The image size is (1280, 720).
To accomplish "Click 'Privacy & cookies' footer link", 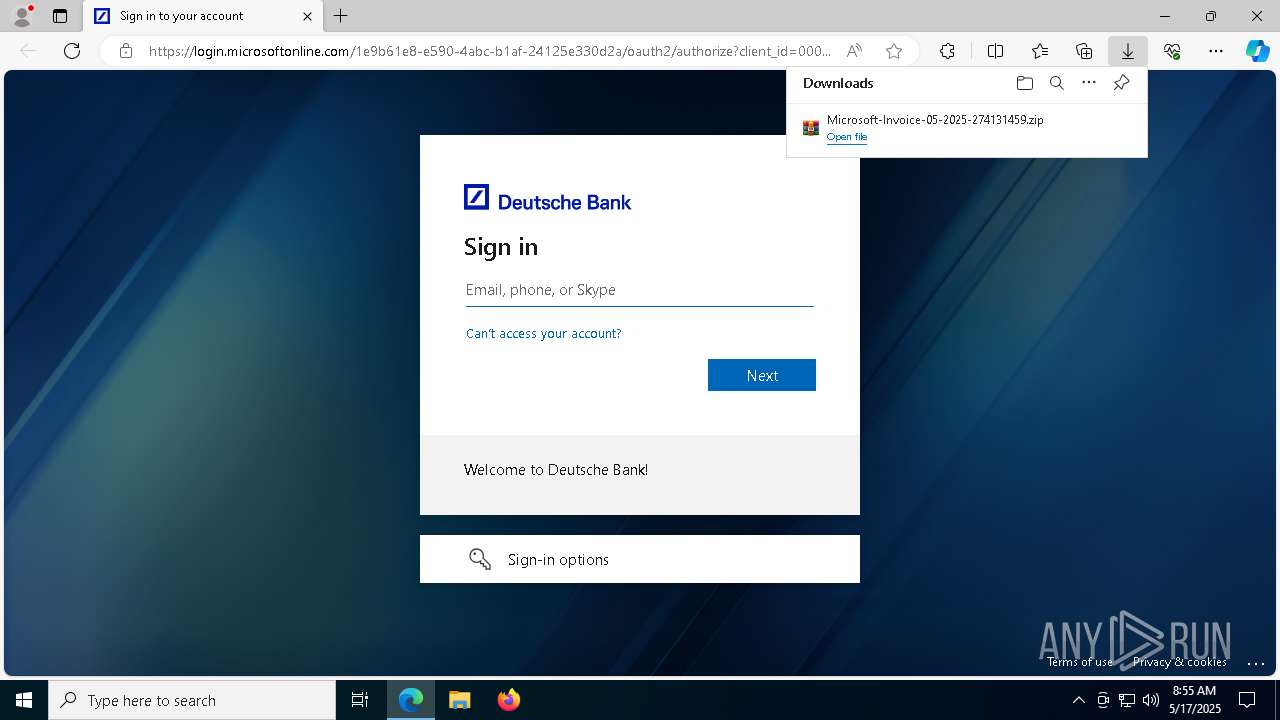I will (x=1180, y=662).
